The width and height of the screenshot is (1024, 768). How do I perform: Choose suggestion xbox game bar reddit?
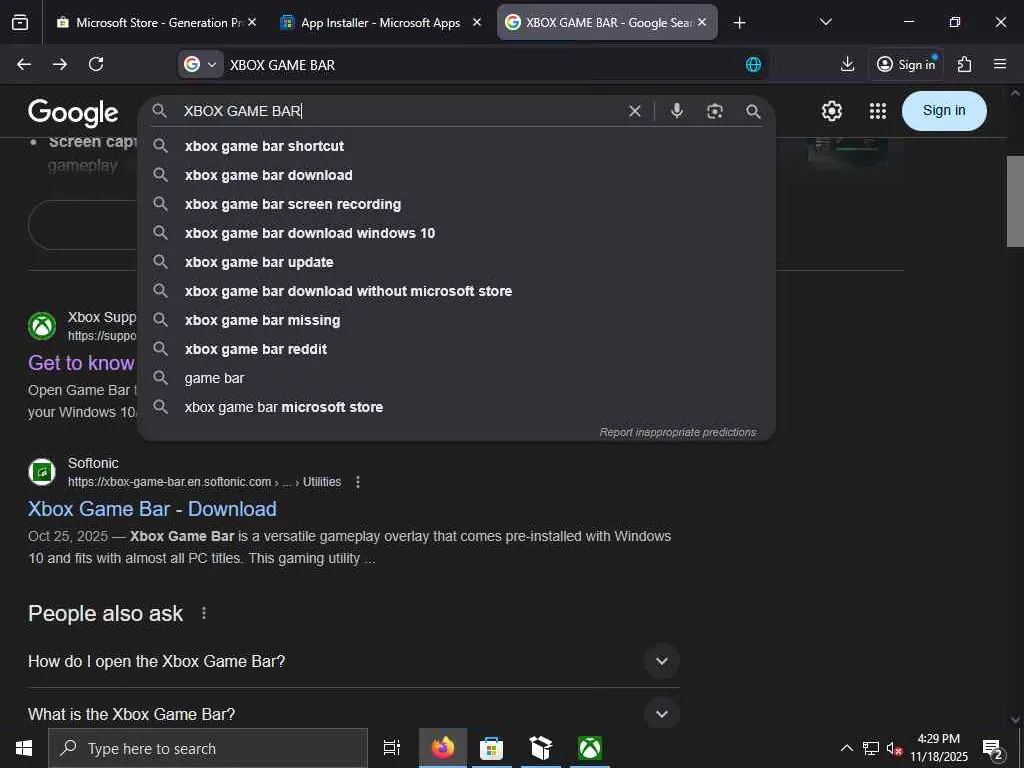456,349
